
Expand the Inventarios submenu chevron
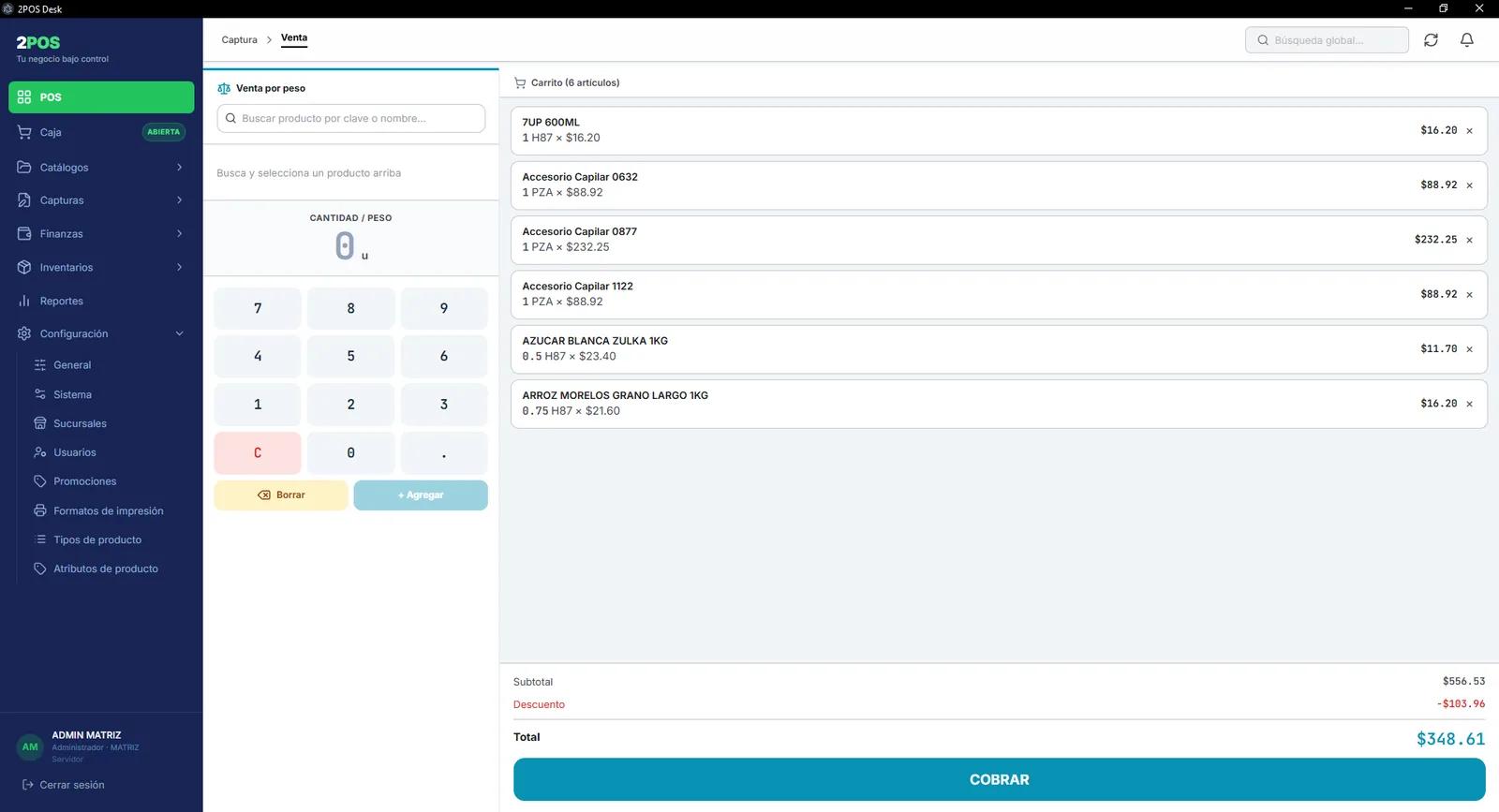click(179, 268)
